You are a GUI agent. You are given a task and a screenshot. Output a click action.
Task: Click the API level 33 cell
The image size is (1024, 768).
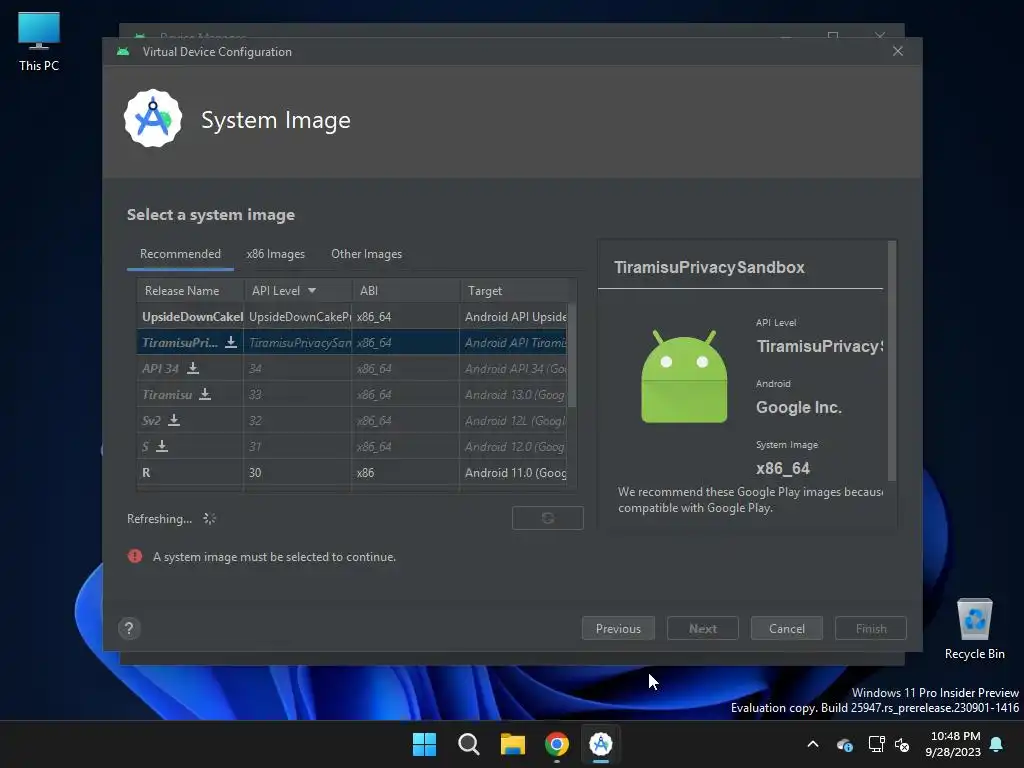[297, 394]
